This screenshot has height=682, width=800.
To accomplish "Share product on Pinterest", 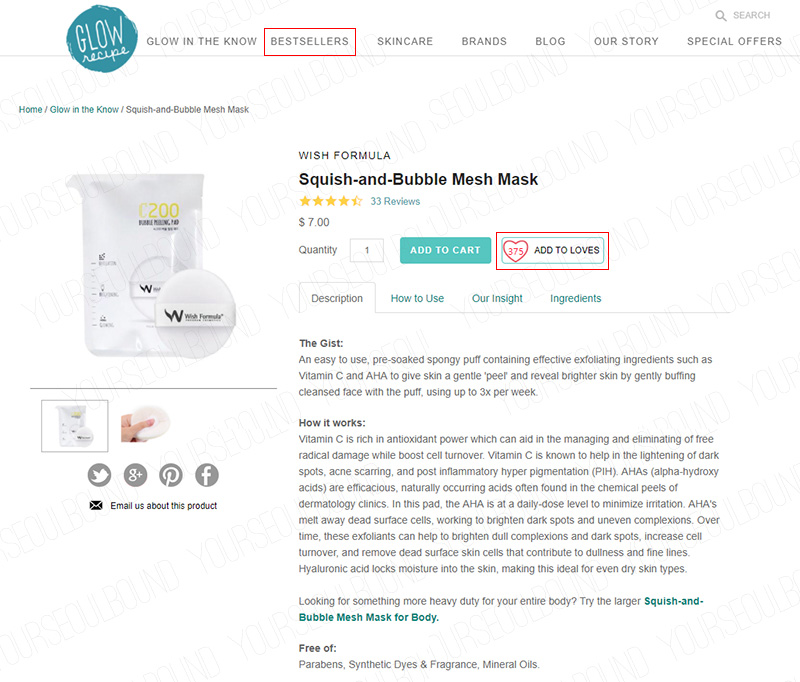I will pos(171,475).
